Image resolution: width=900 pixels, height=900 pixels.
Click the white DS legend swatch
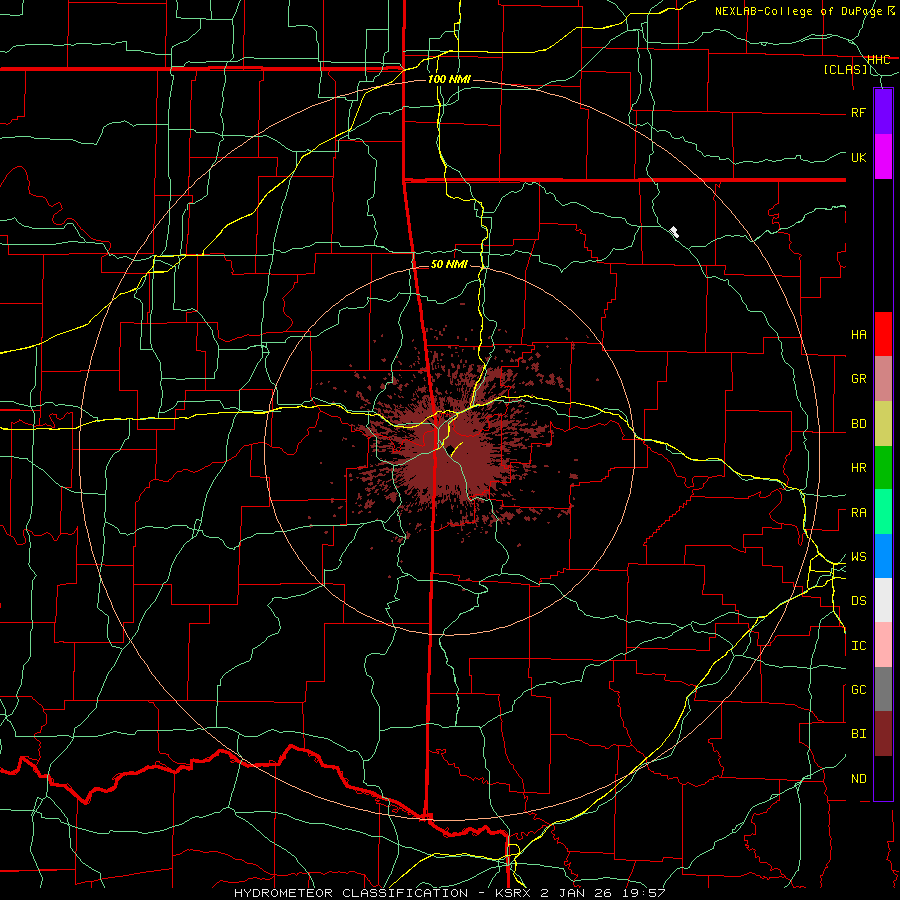(x=883, y=600)
